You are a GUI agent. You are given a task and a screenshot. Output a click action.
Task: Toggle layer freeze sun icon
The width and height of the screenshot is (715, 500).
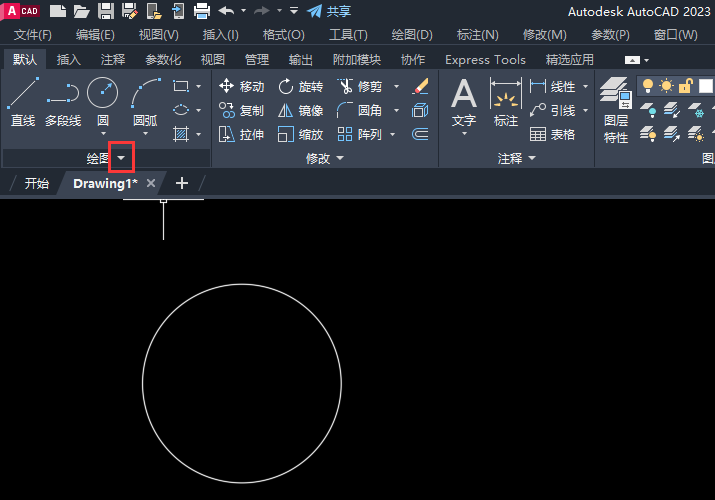click(666, 85)
